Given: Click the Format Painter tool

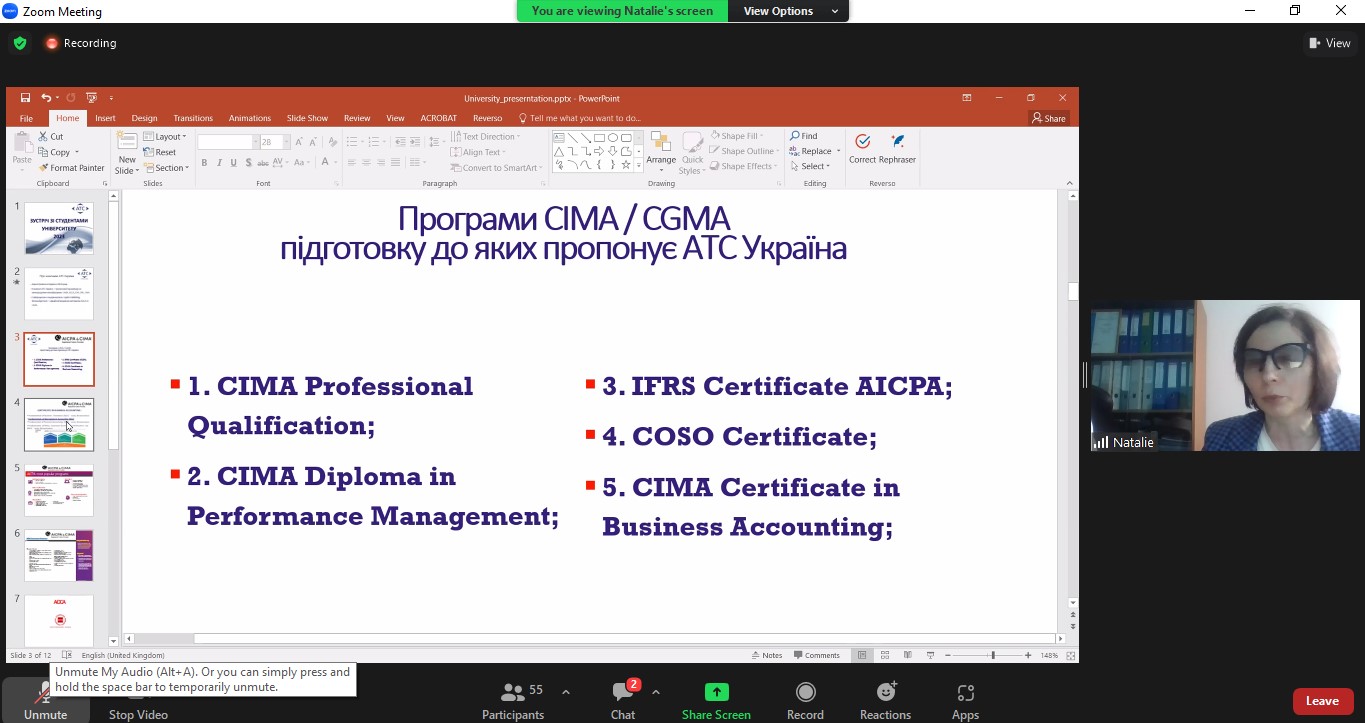Looking at the screenshot, I should tap(70, 168).
